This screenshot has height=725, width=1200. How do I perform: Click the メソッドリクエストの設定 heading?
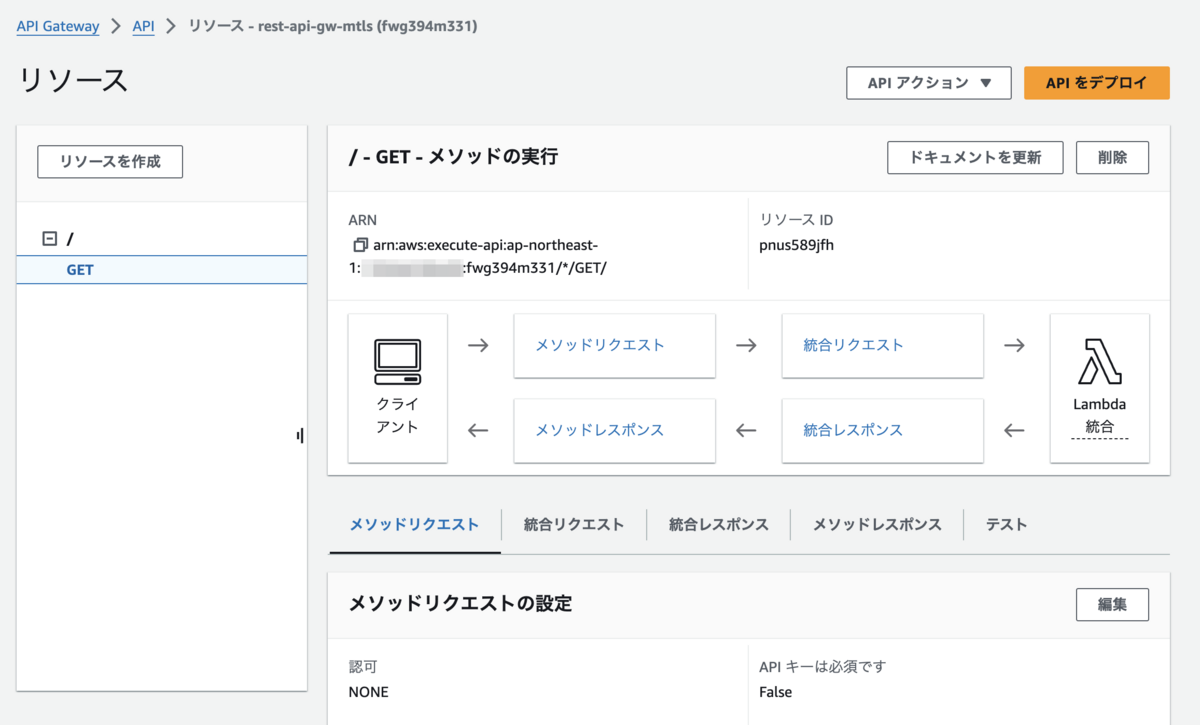[460, 604]
